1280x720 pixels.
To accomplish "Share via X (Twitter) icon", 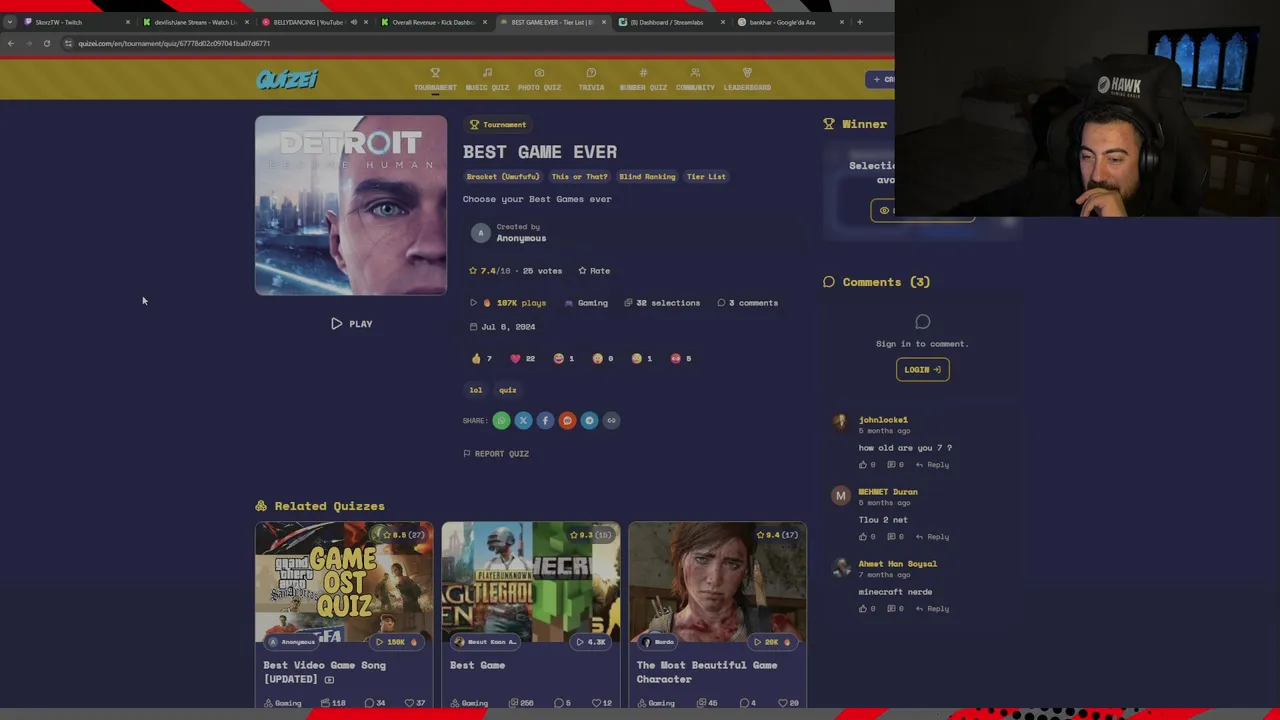I will (523, 421).
